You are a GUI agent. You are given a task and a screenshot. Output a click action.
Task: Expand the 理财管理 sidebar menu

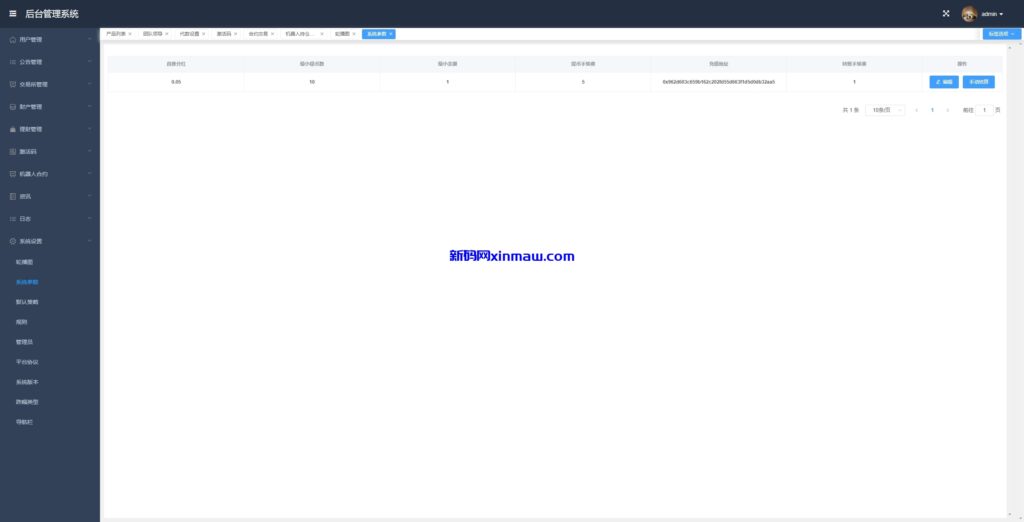tap(50, 129)
